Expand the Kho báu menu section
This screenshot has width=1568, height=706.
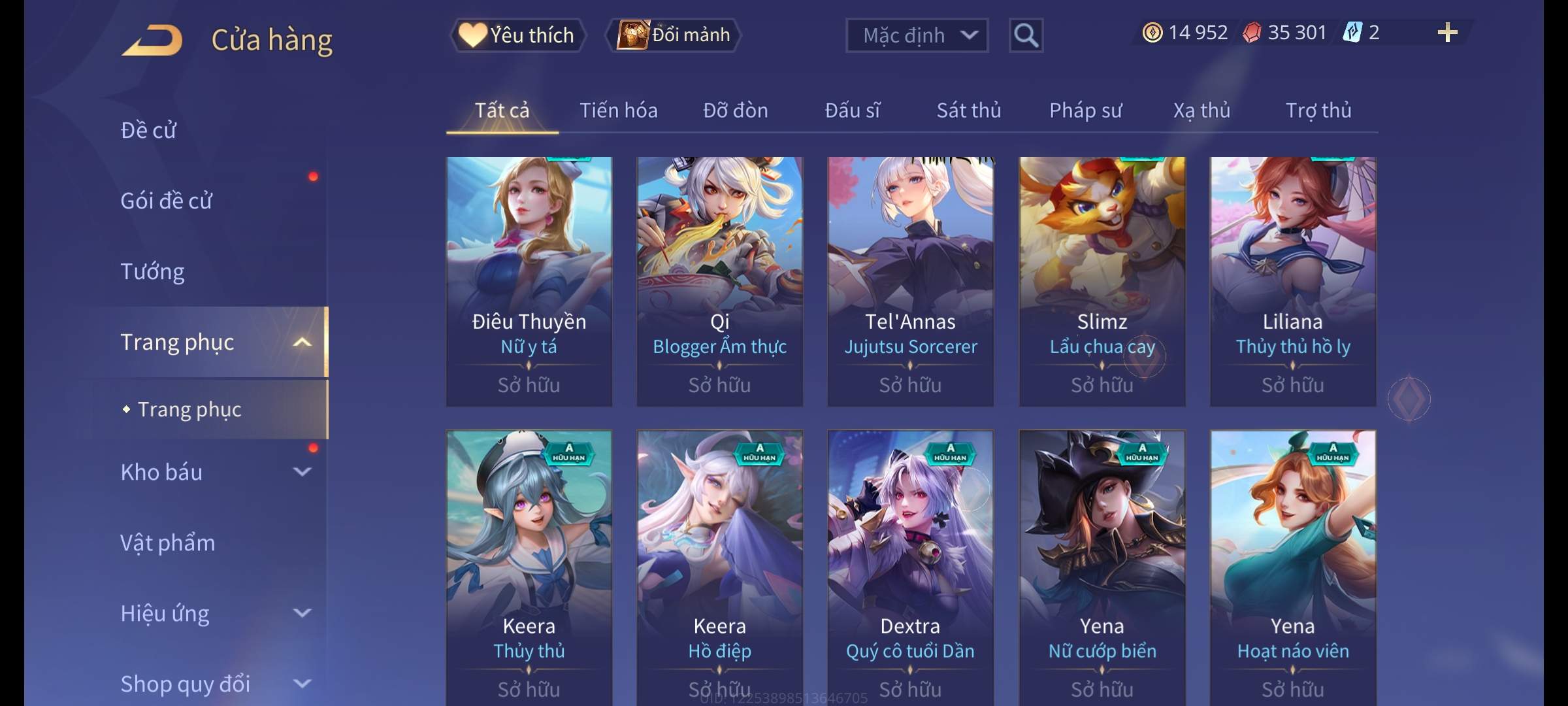click(x=302, y=471)
